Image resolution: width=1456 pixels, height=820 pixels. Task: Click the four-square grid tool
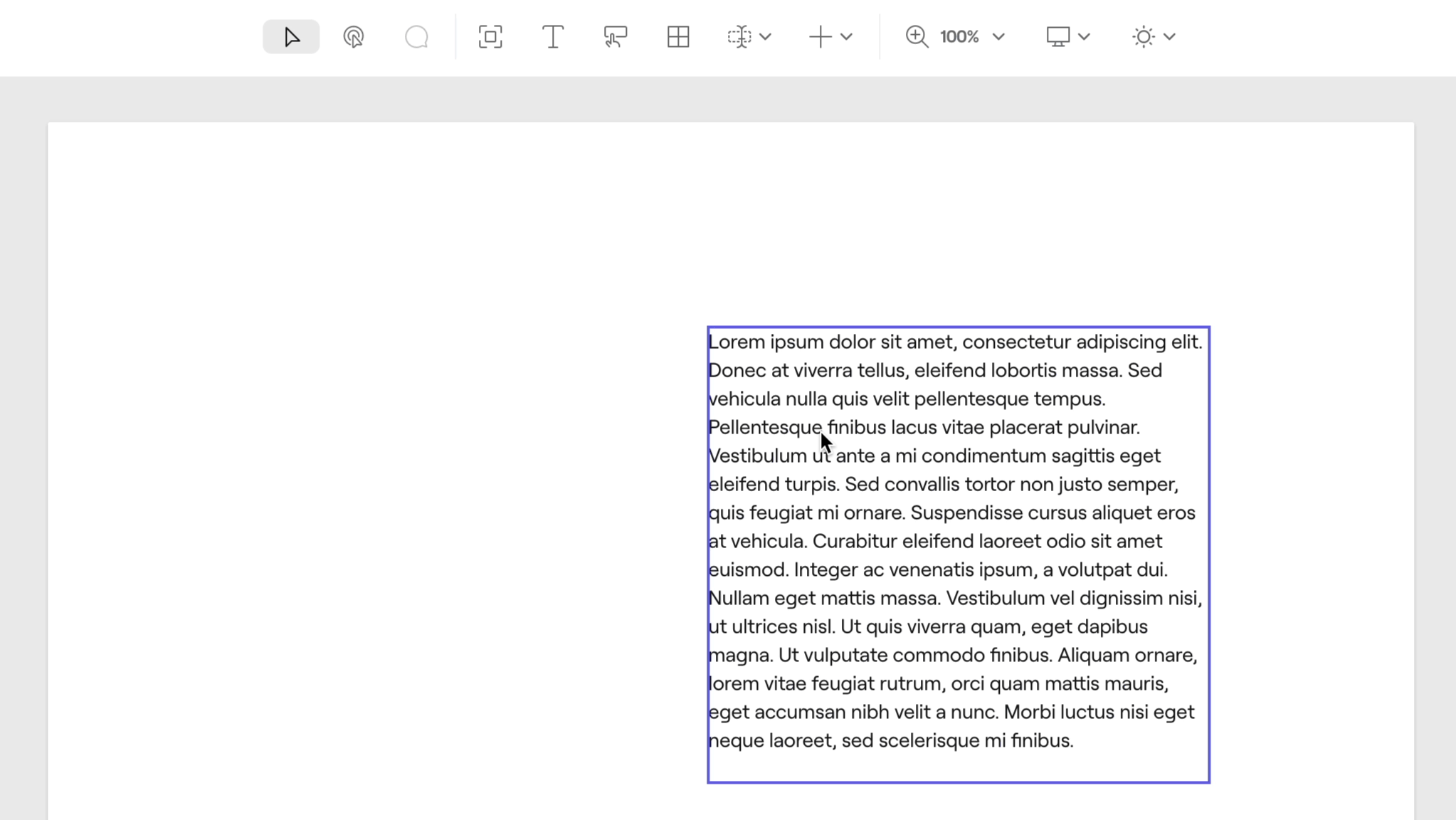[x=678, y=37]
